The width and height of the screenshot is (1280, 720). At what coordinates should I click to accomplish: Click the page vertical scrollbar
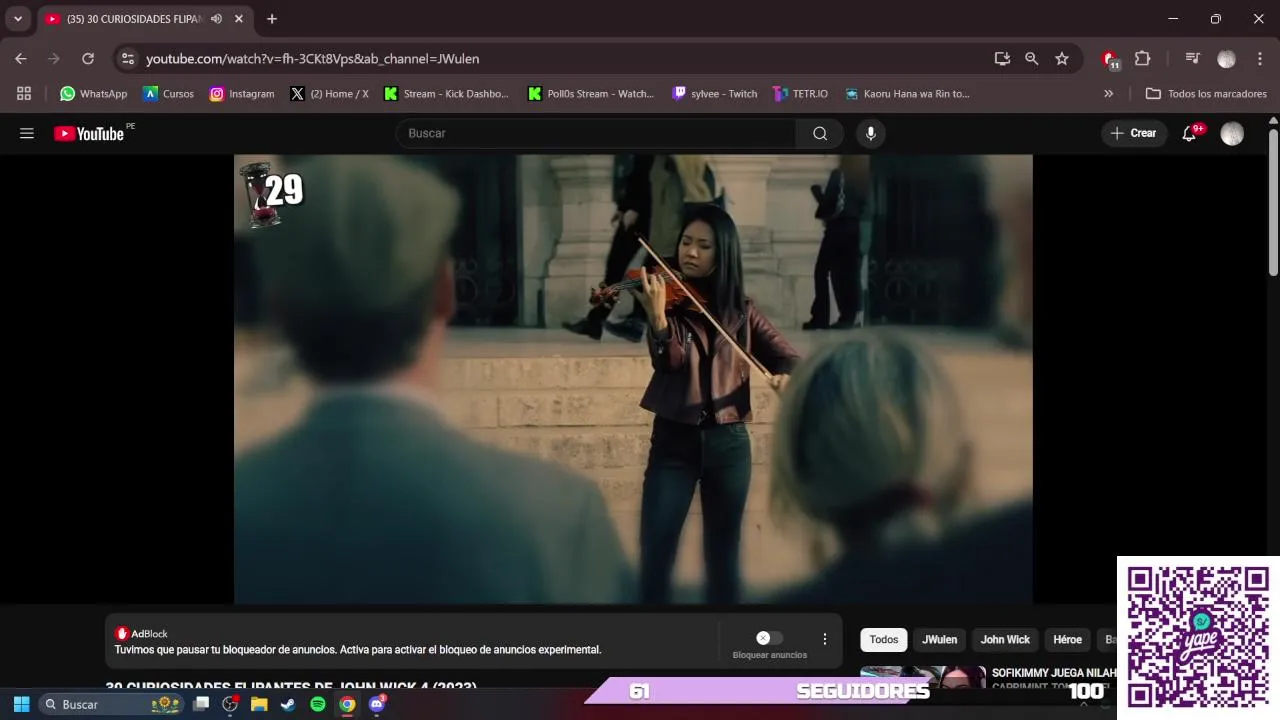[x=1273, y=200]
